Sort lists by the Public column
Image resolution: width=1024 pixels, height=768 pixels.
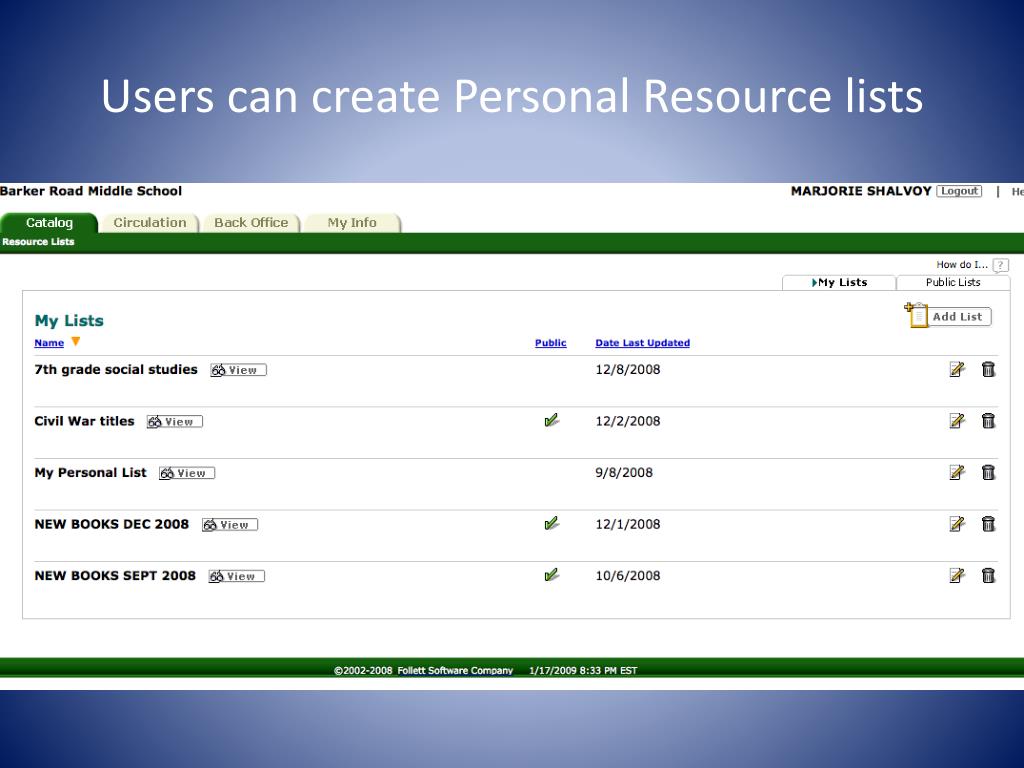[x=551, y=343]
